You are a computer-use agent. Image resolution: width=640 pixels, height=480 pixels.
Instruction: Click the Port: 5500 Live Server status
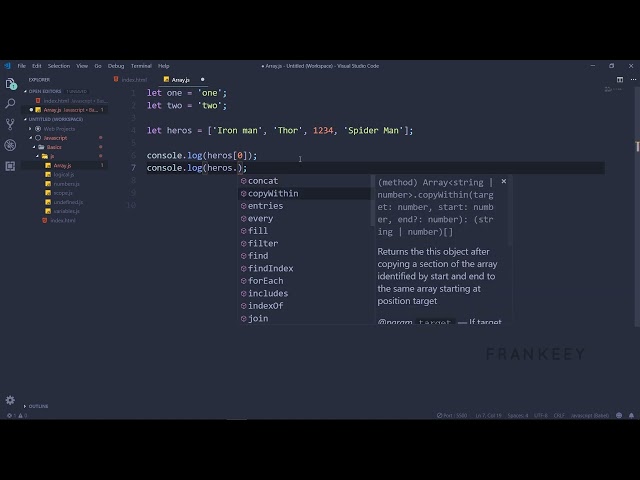tap(452, 416)
